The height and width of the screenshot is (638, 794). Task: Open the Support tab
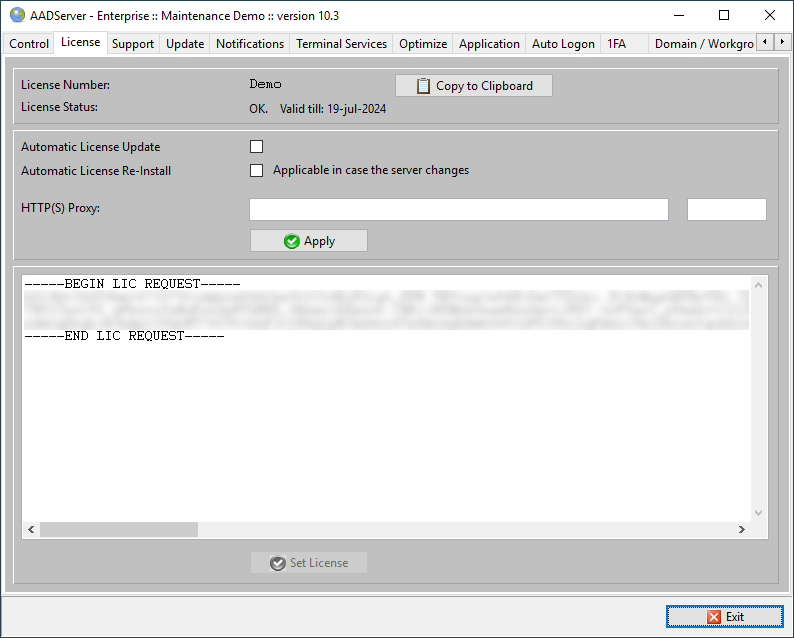click(x=133, y=44)
